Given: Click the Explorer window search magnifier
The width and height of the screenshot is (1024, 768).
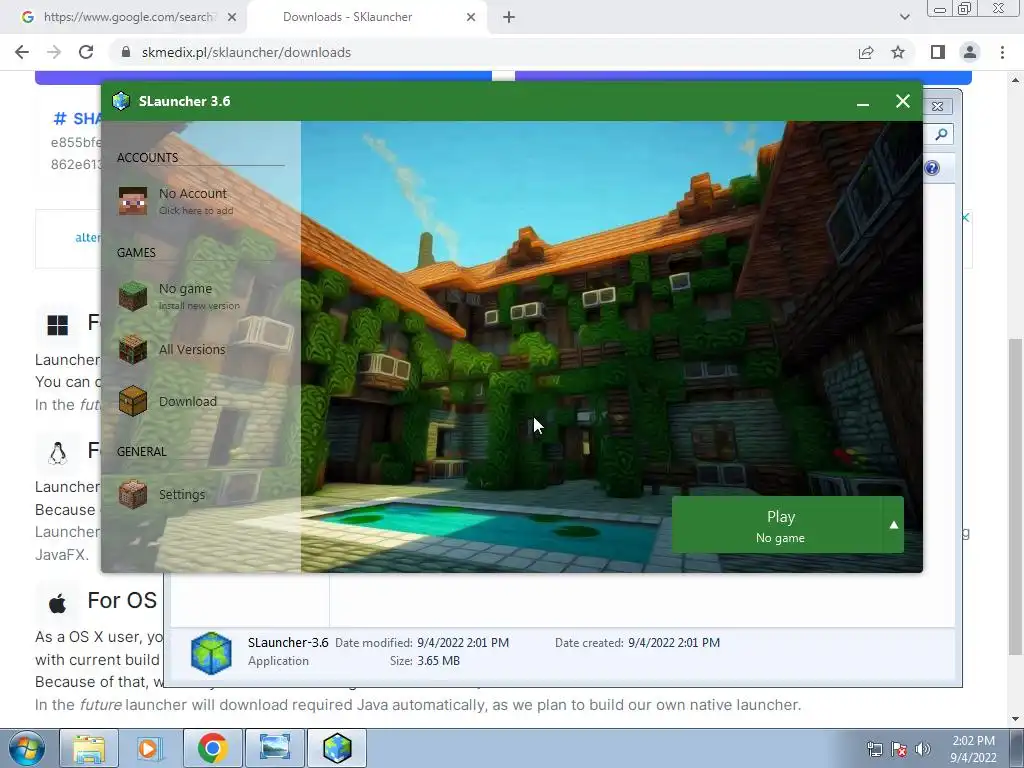Looking at the screenshot, I should tap(941, 135).
